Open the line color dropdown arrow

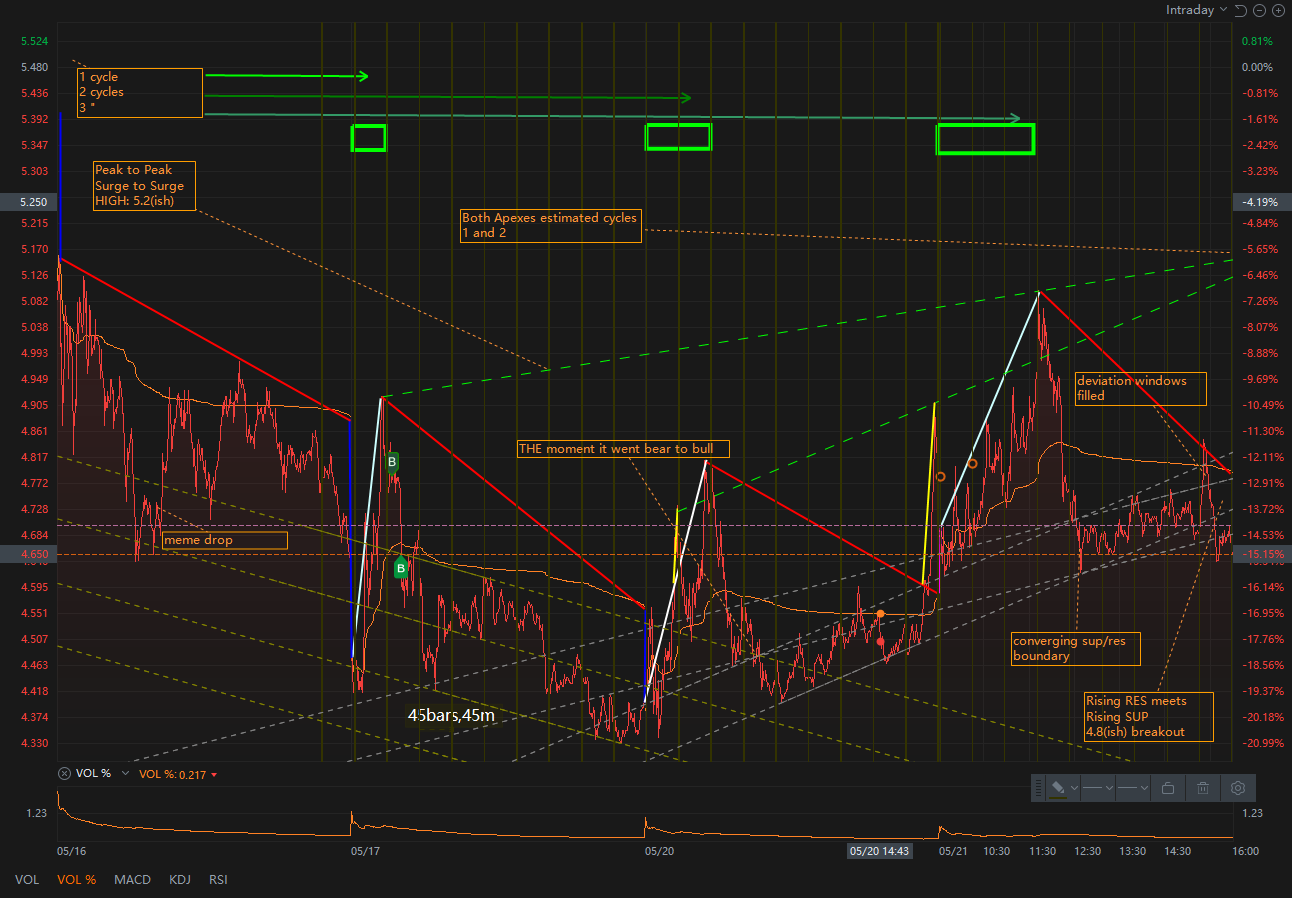click(x=1074, y=788)
